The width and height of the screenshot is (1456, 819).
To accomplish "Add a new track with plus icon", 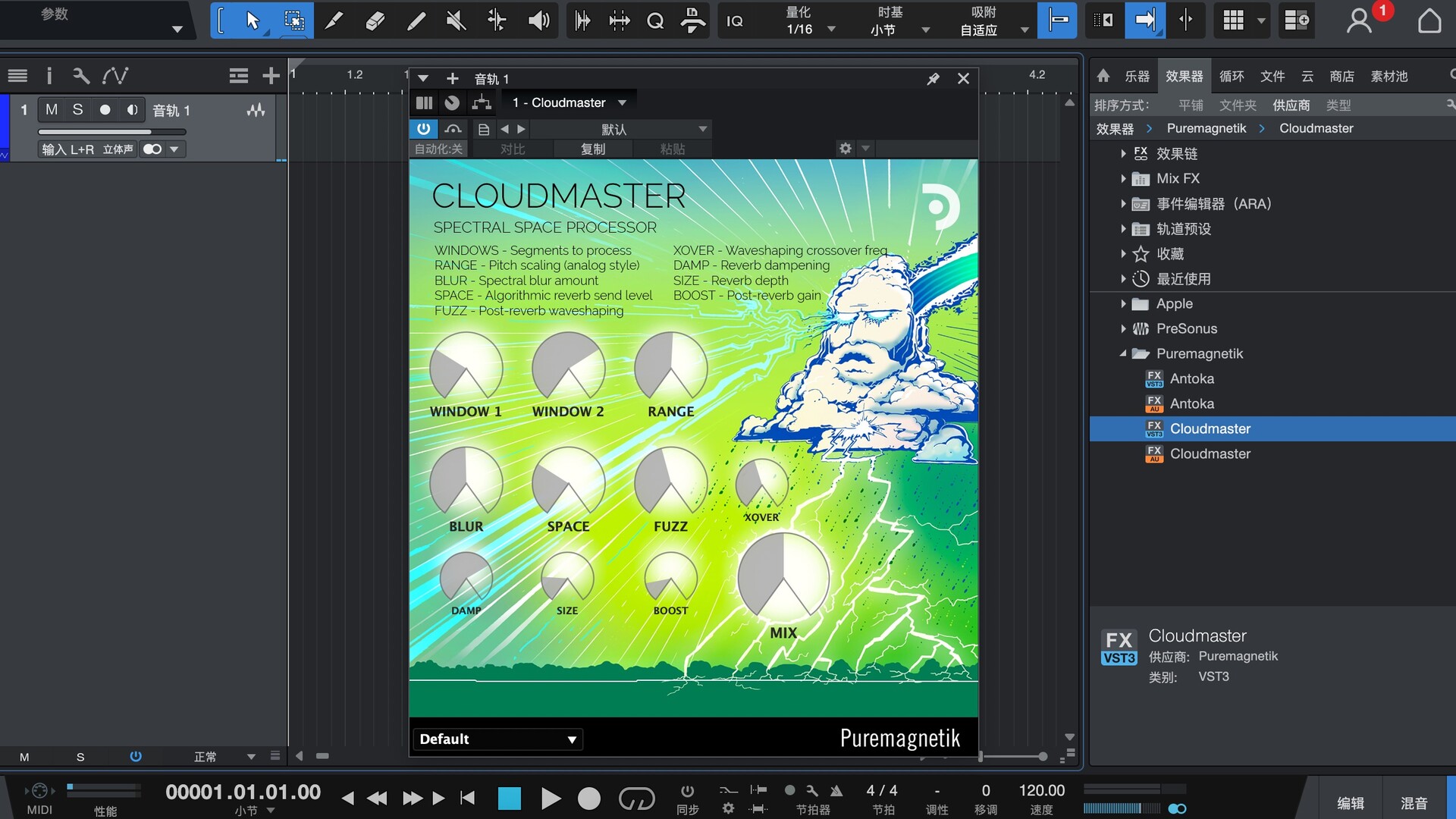I will coord(271,76).
